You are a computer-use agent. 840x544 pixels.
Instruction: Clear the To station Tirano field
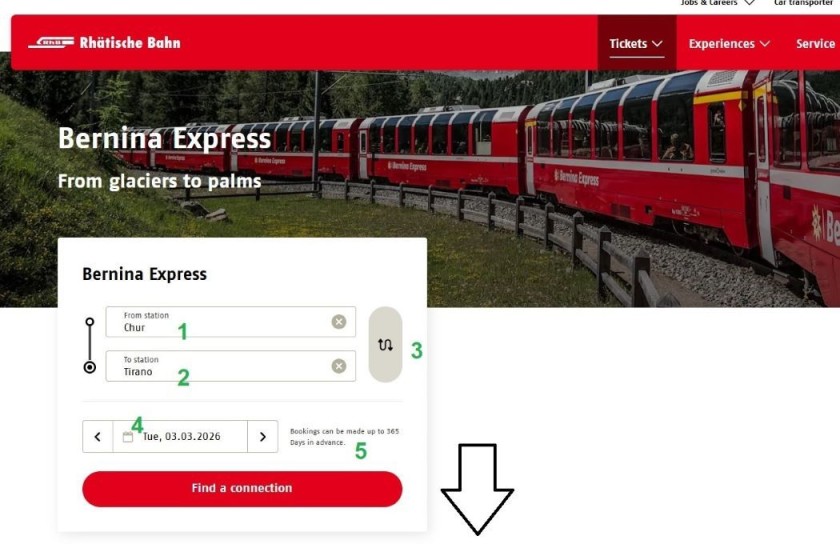click(x=339, y=366)
